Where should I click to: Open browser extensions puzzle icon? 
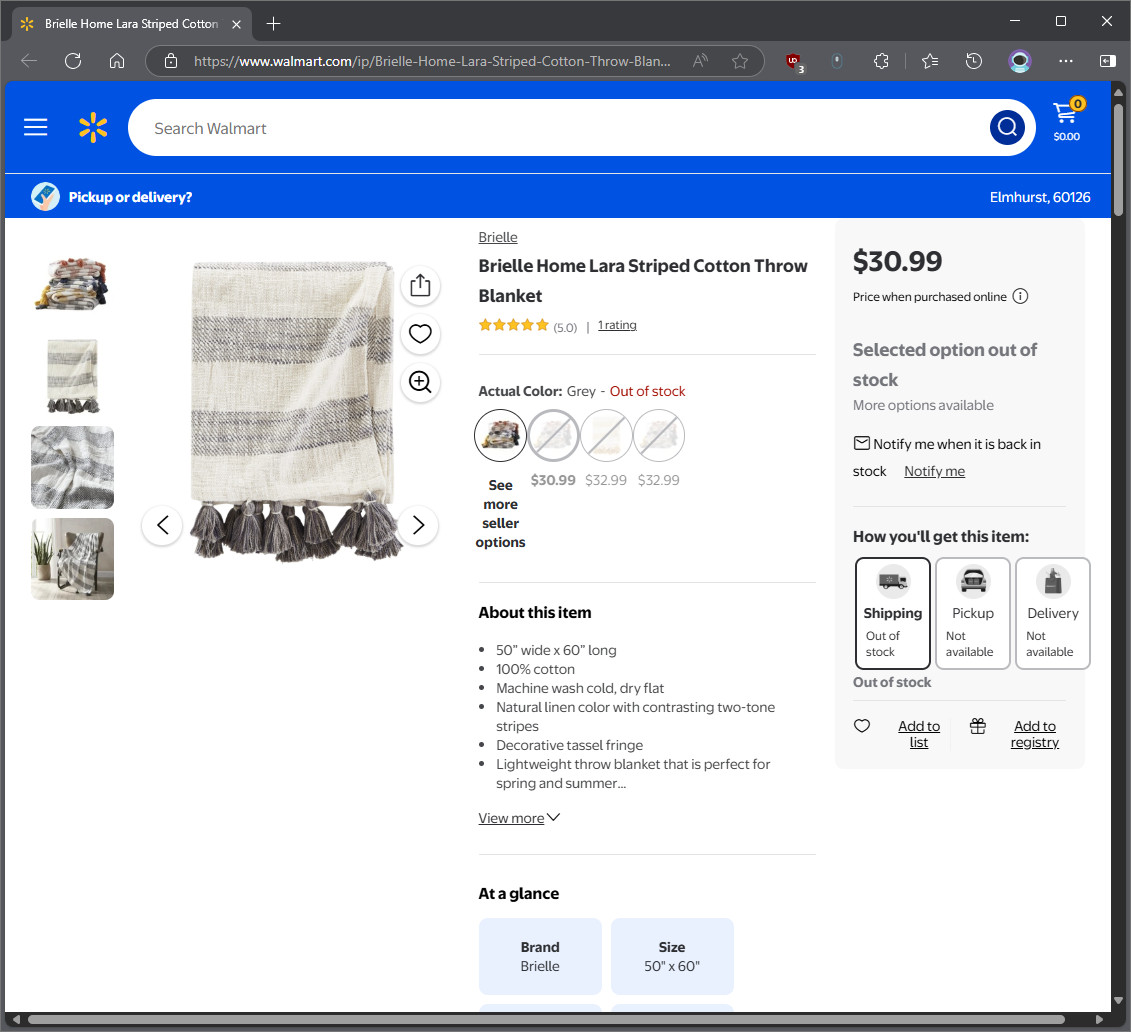click(881, 61)
